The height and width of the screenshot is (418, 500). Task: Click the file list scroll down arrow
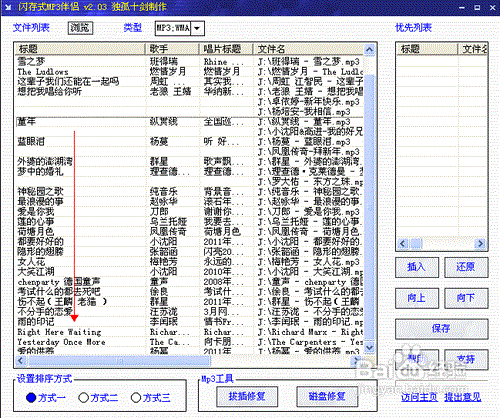pos(369,348)
